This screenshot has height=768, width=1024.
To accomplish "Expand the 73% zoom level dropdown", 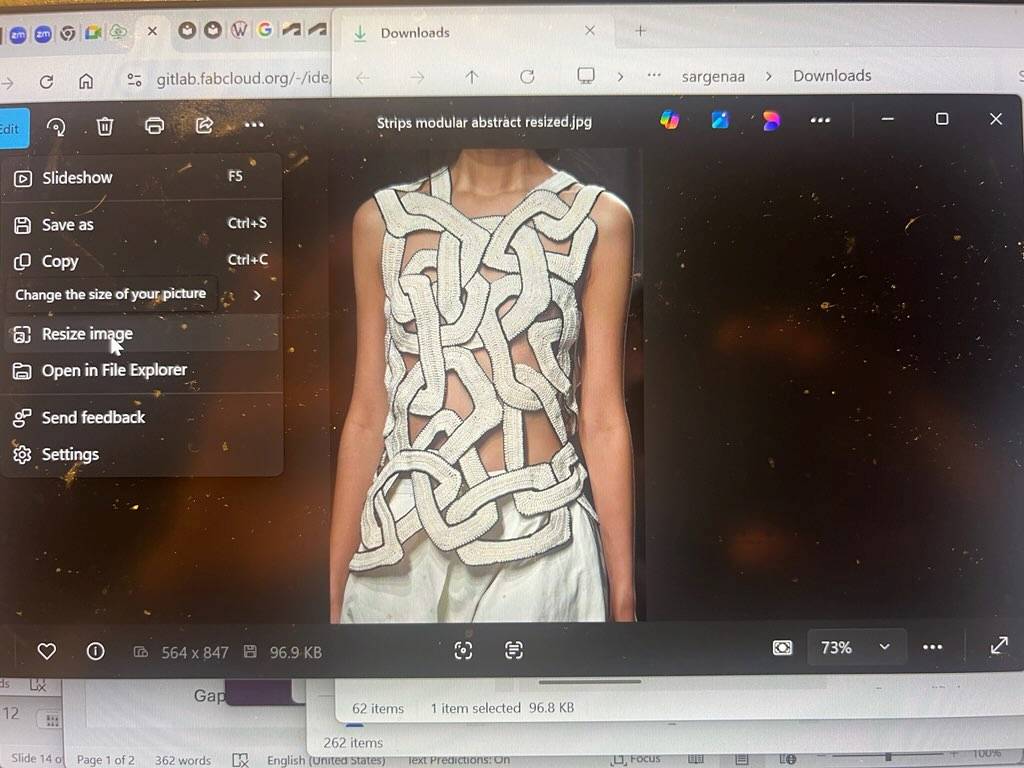I will pos(884,647).
